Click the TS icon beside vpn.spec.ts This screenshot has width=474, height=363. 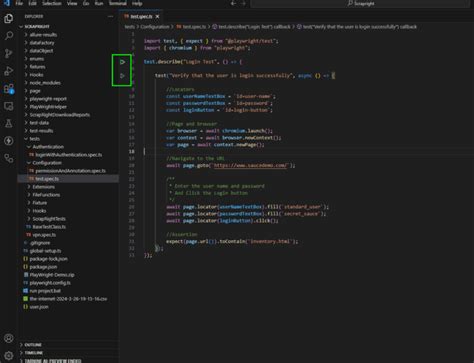coord(28,235)
